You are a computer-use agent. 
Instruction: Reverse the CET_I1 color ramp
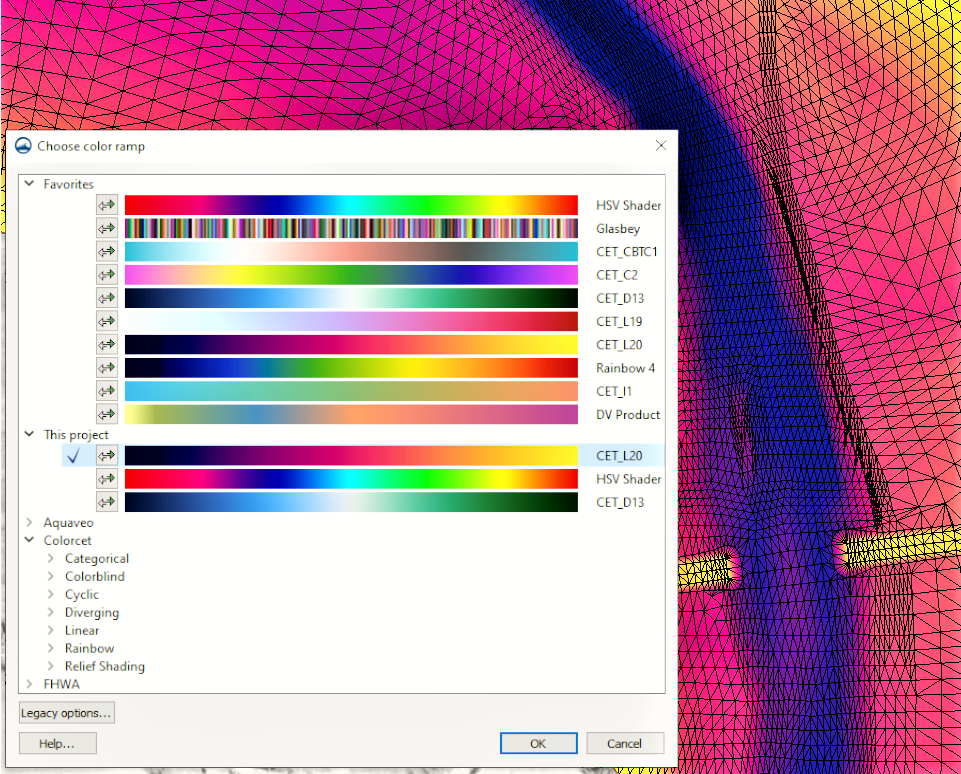(107, 390)
